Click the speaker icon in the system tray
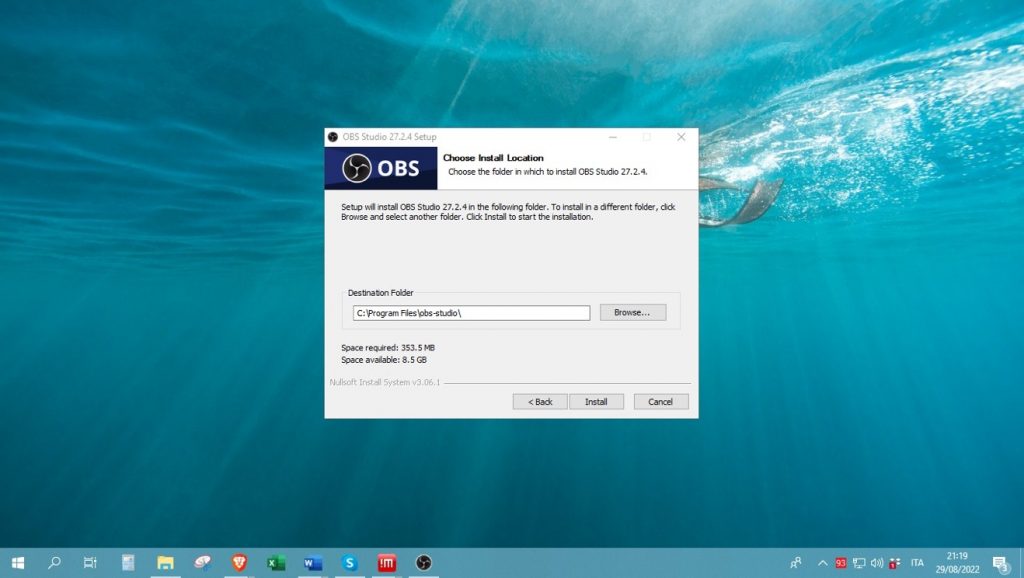Viewport: 1024px width, 578px height. pos(877,562)
